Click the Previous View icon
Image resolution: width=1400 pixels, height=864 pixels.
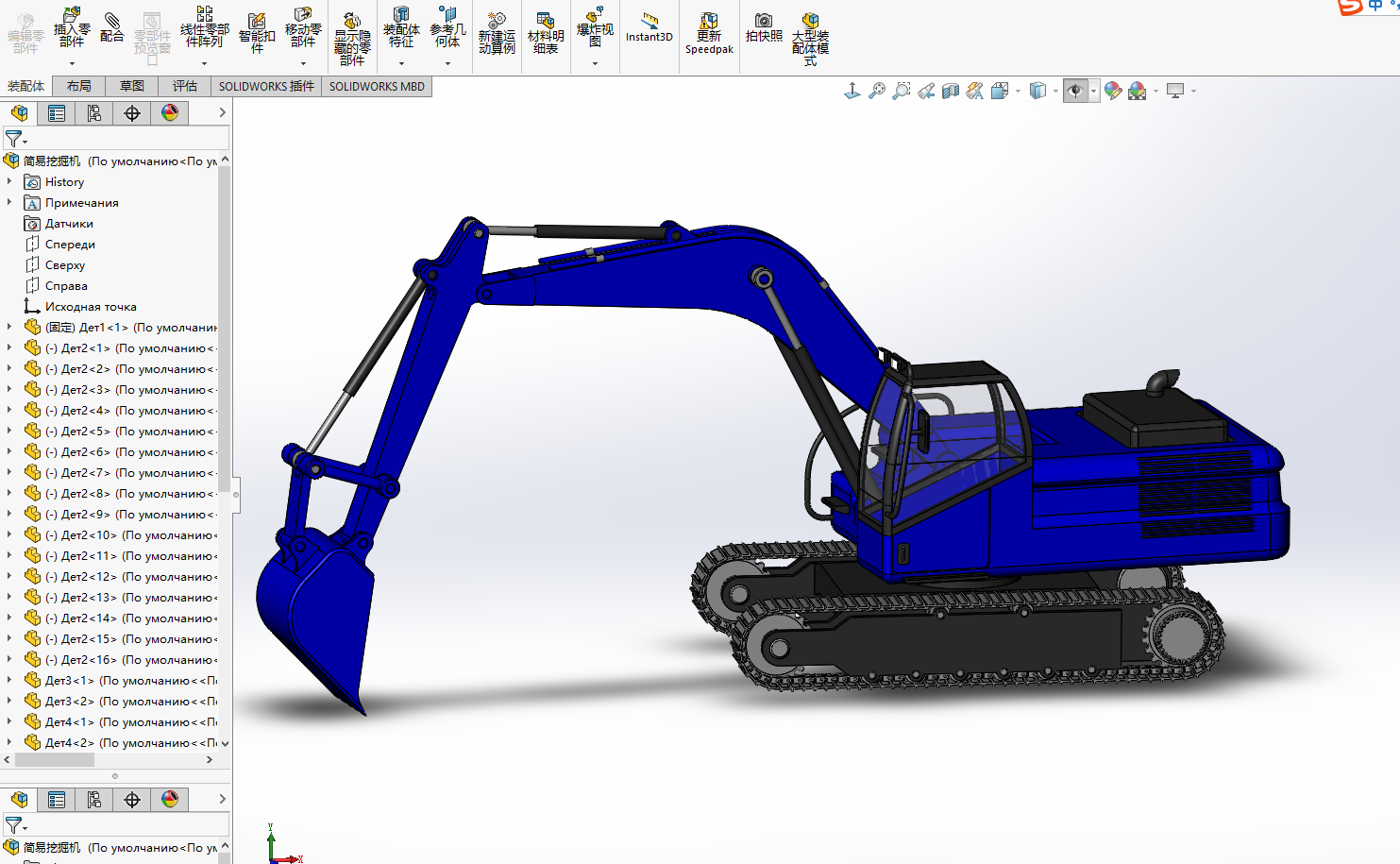(x=926, y=91)
